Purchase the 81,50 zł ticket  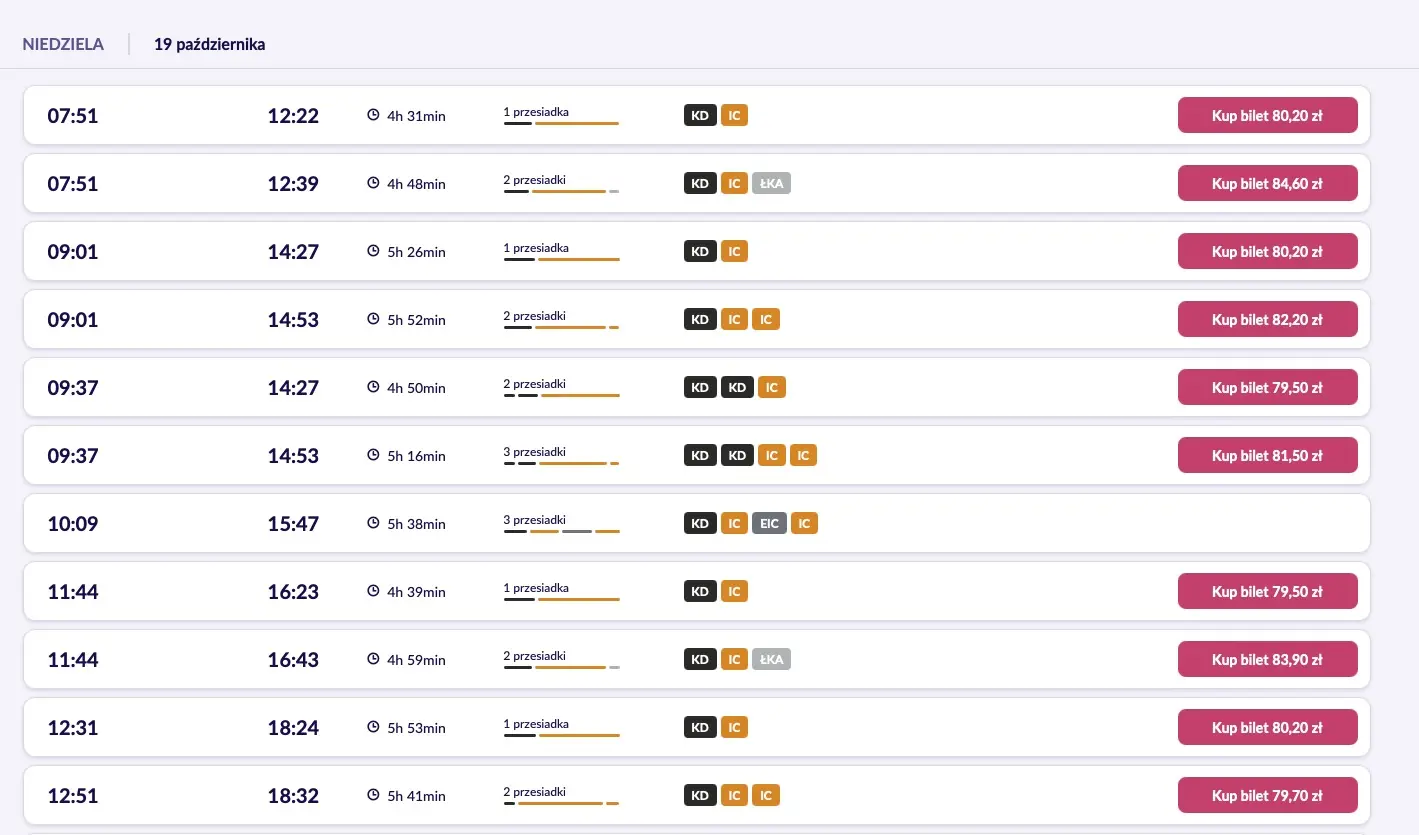coord(1267,455)
